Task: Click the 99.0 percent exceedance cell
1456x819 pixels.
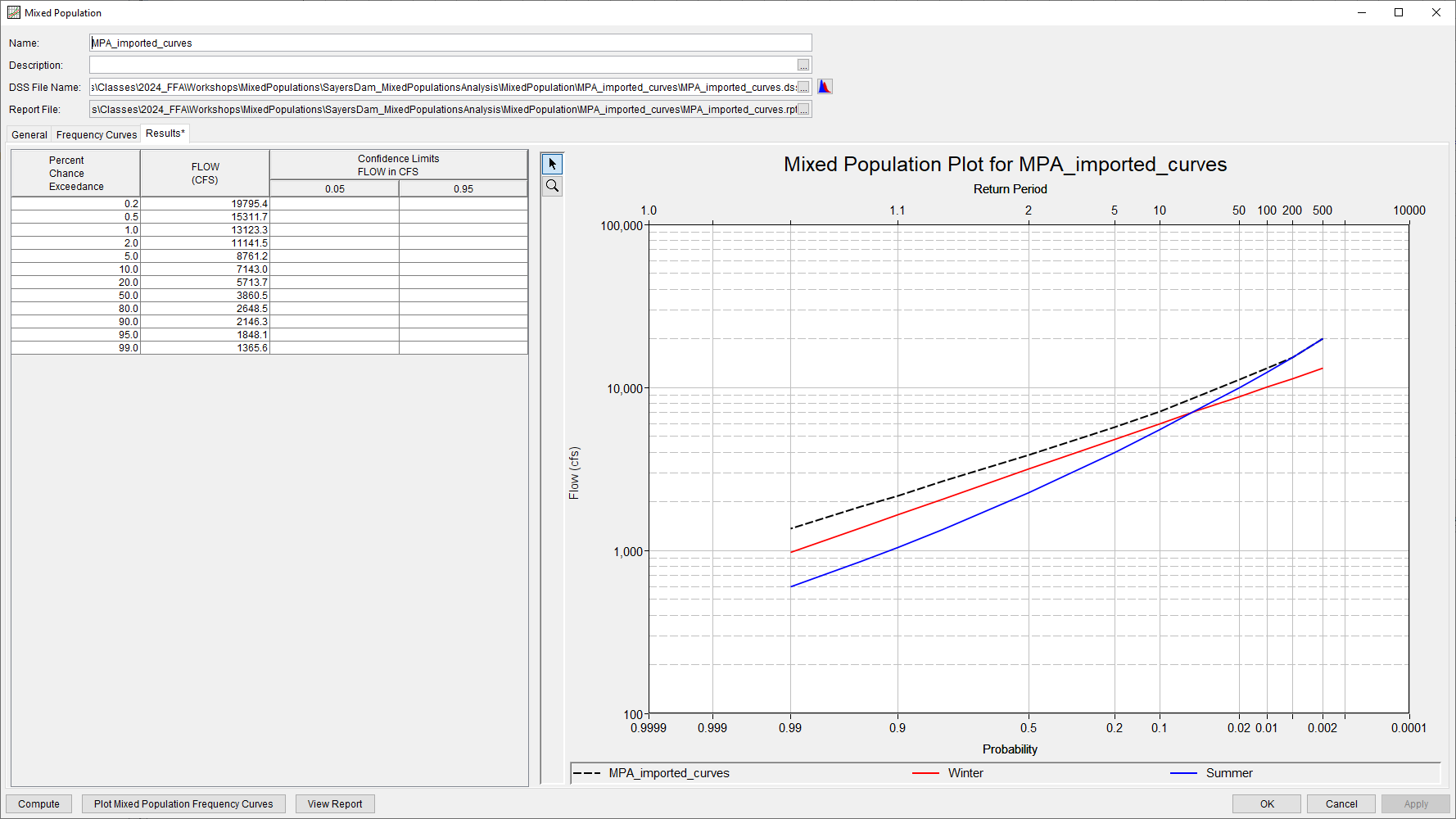Action: [75, 348]
